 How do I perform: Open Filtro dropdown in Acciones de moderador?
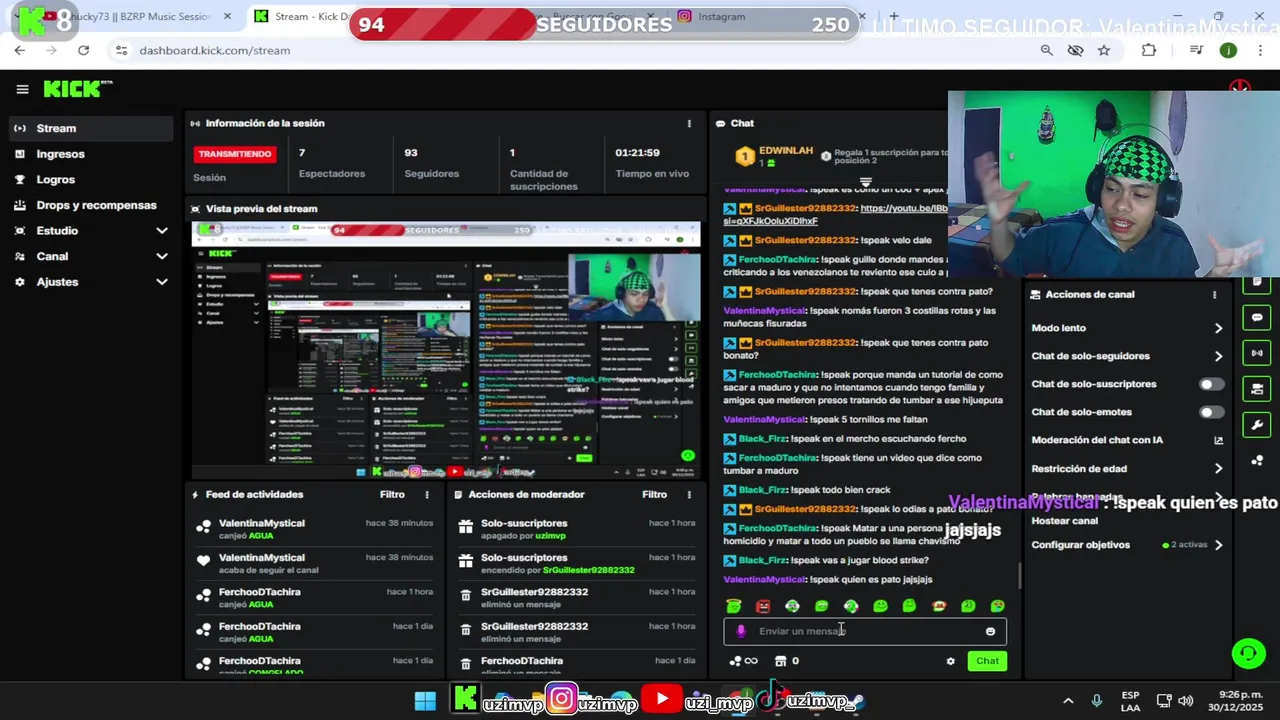pos(654,494)
